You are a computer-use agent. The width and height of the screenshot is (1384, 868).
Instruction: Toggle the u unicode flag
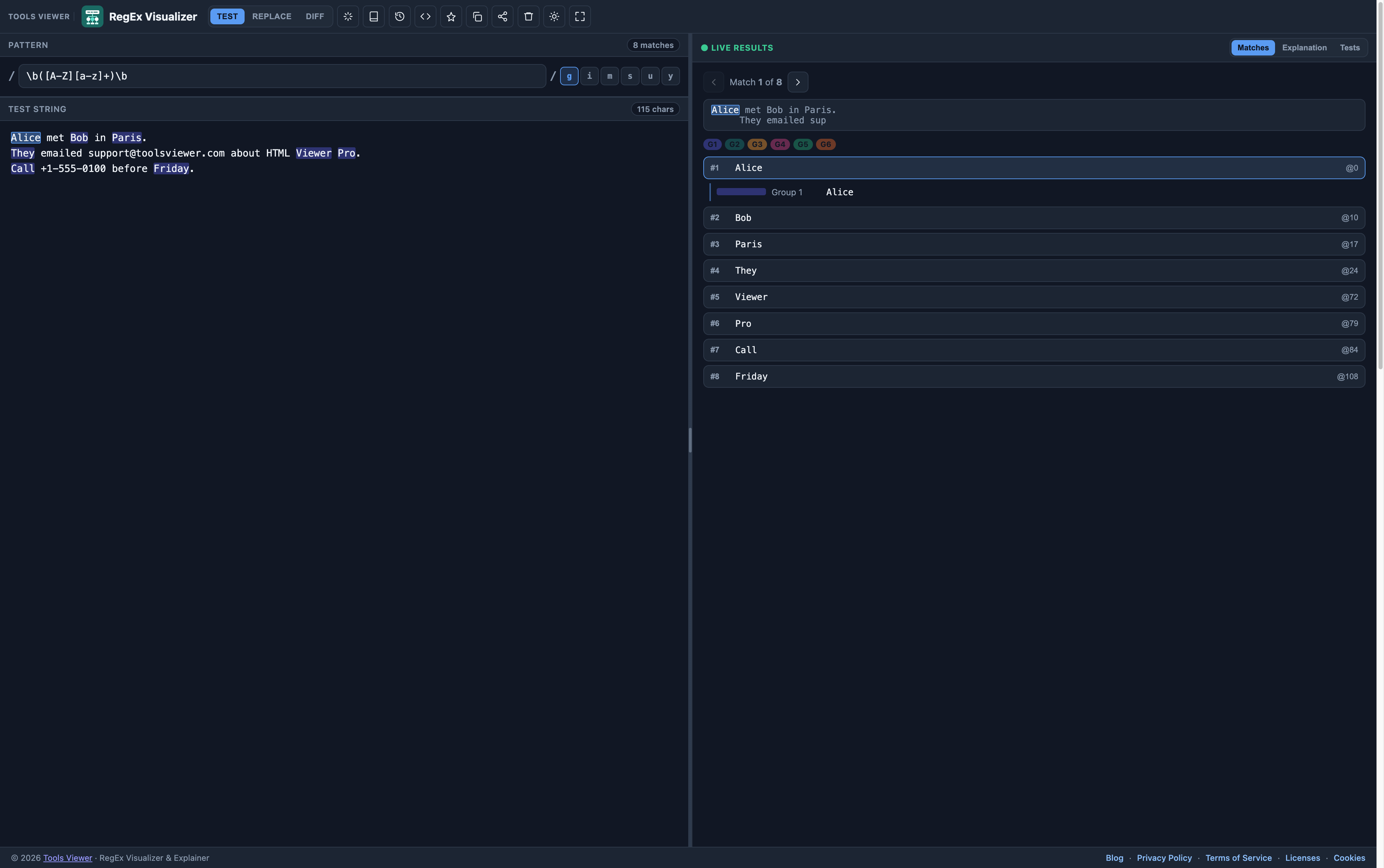(651, 76)
